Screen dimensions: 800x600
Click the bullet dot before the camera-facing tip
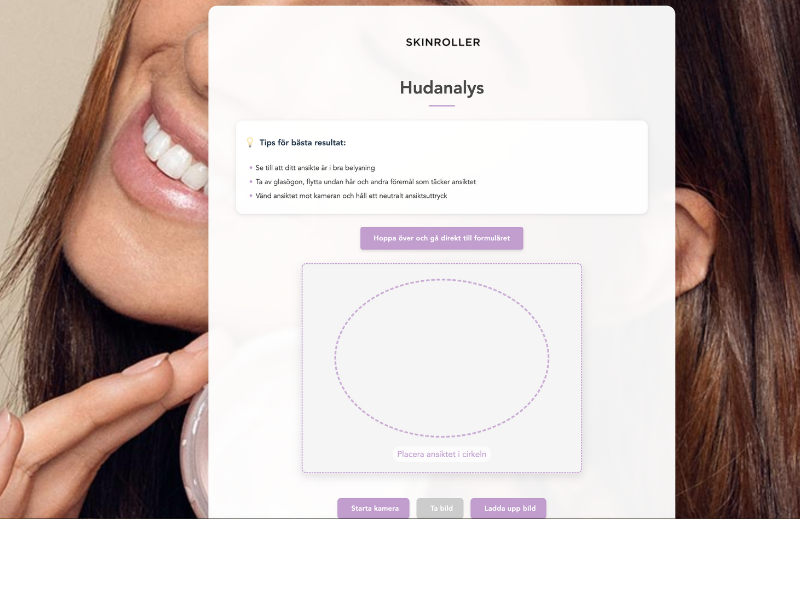pos(251,196)
